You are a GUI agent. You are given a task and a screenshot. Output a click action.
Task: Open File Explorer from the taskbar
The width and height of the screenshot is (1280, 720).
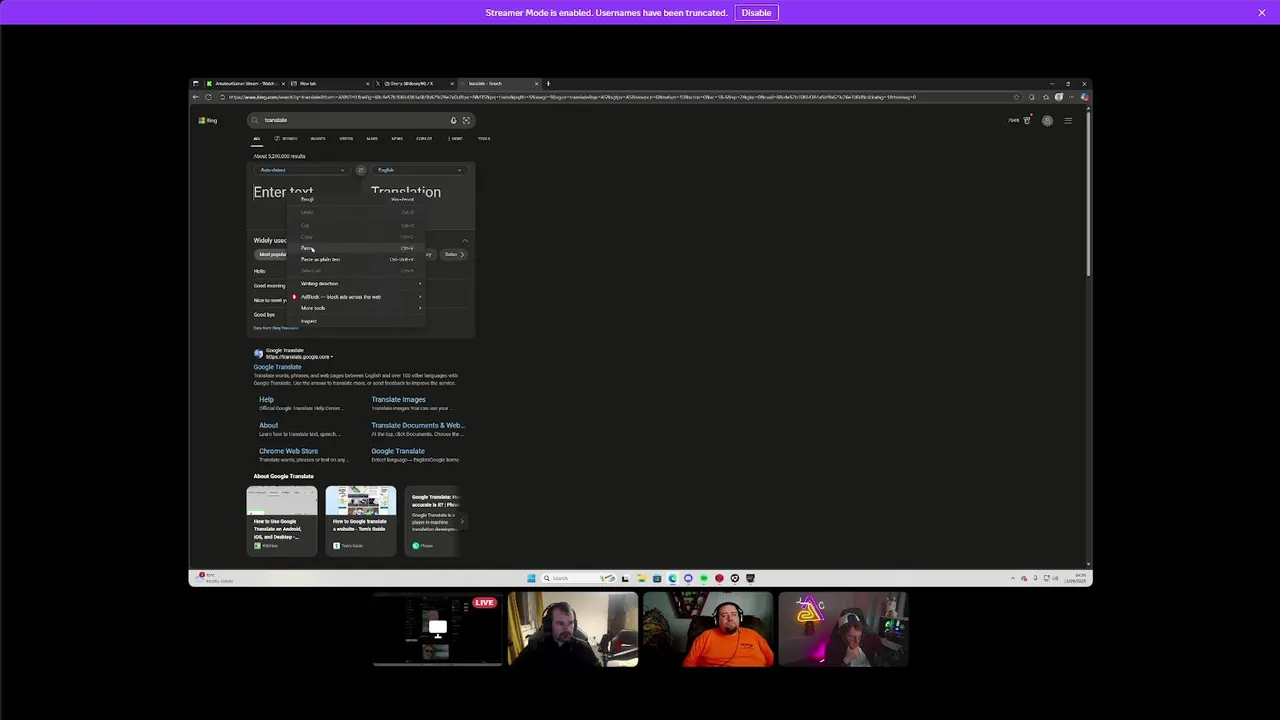(641, 578)
